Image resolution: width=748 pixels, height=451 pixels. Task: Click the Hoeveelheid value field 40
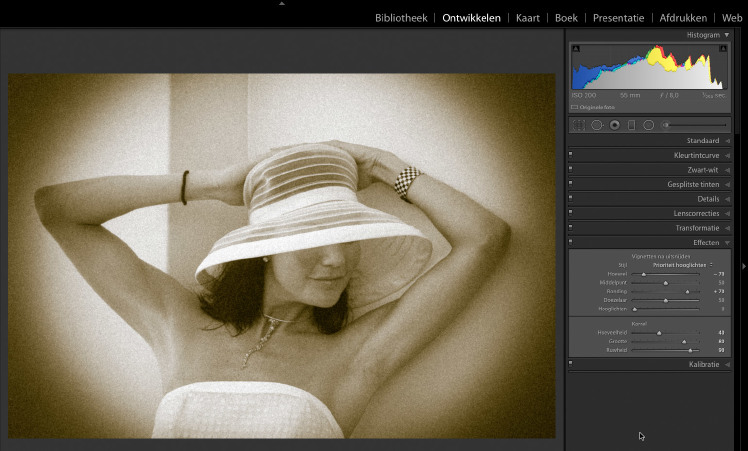tap(721, 333)
